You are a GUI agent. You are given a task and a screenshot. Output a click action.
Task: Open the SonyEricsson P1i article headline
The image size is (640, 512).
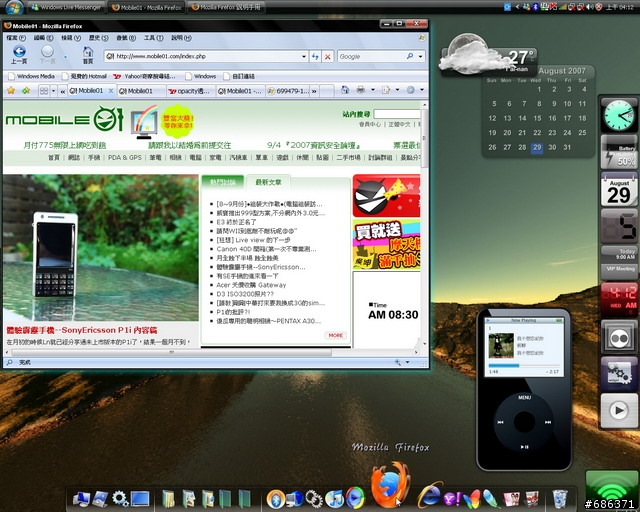pyautogui.click(x=82, y=330)
